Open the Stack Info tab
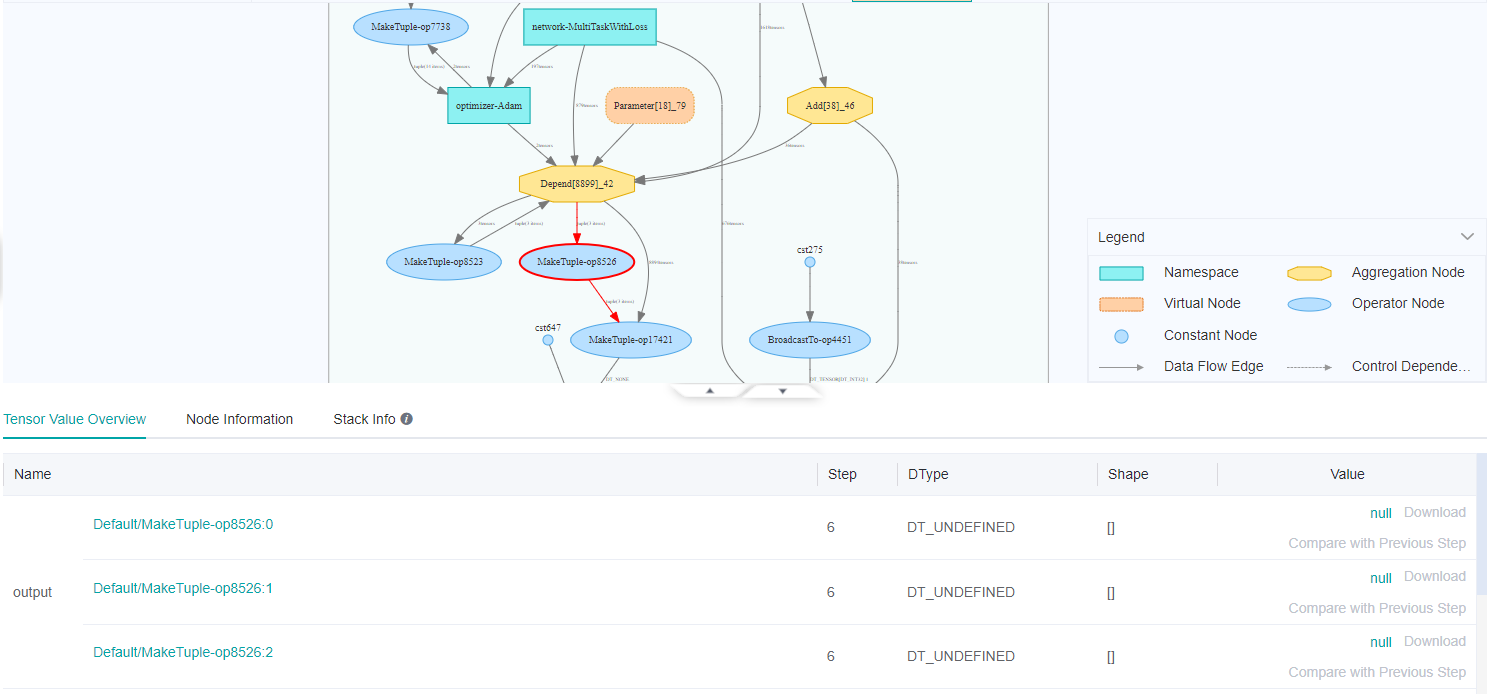This screenshot has width=1498, height=694. 364,419
